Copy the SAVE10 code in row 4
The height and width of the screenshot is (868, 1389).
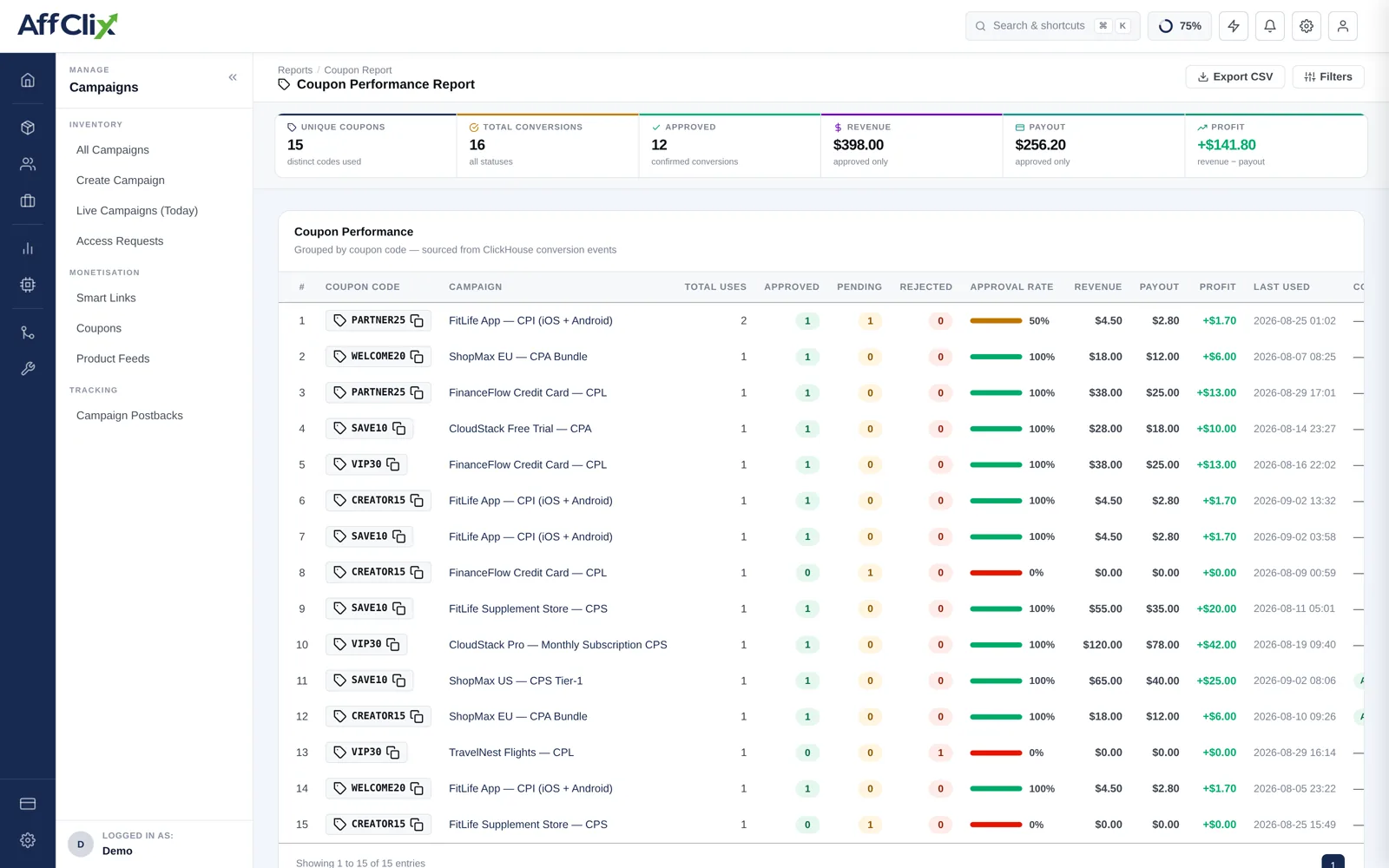(x=399, y=429)
